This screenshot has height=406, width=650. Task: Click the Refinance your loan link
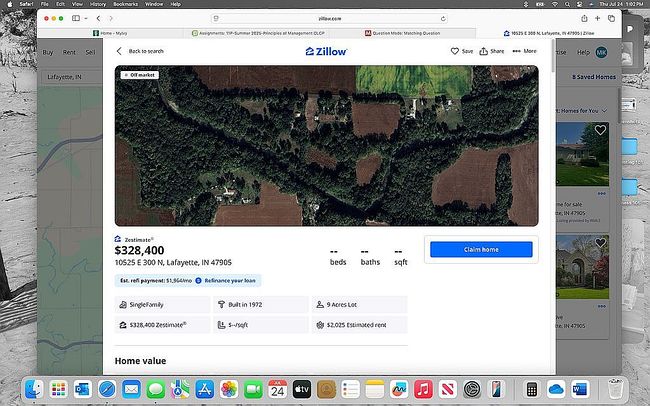pyautogui.click(x=230, y=280)
